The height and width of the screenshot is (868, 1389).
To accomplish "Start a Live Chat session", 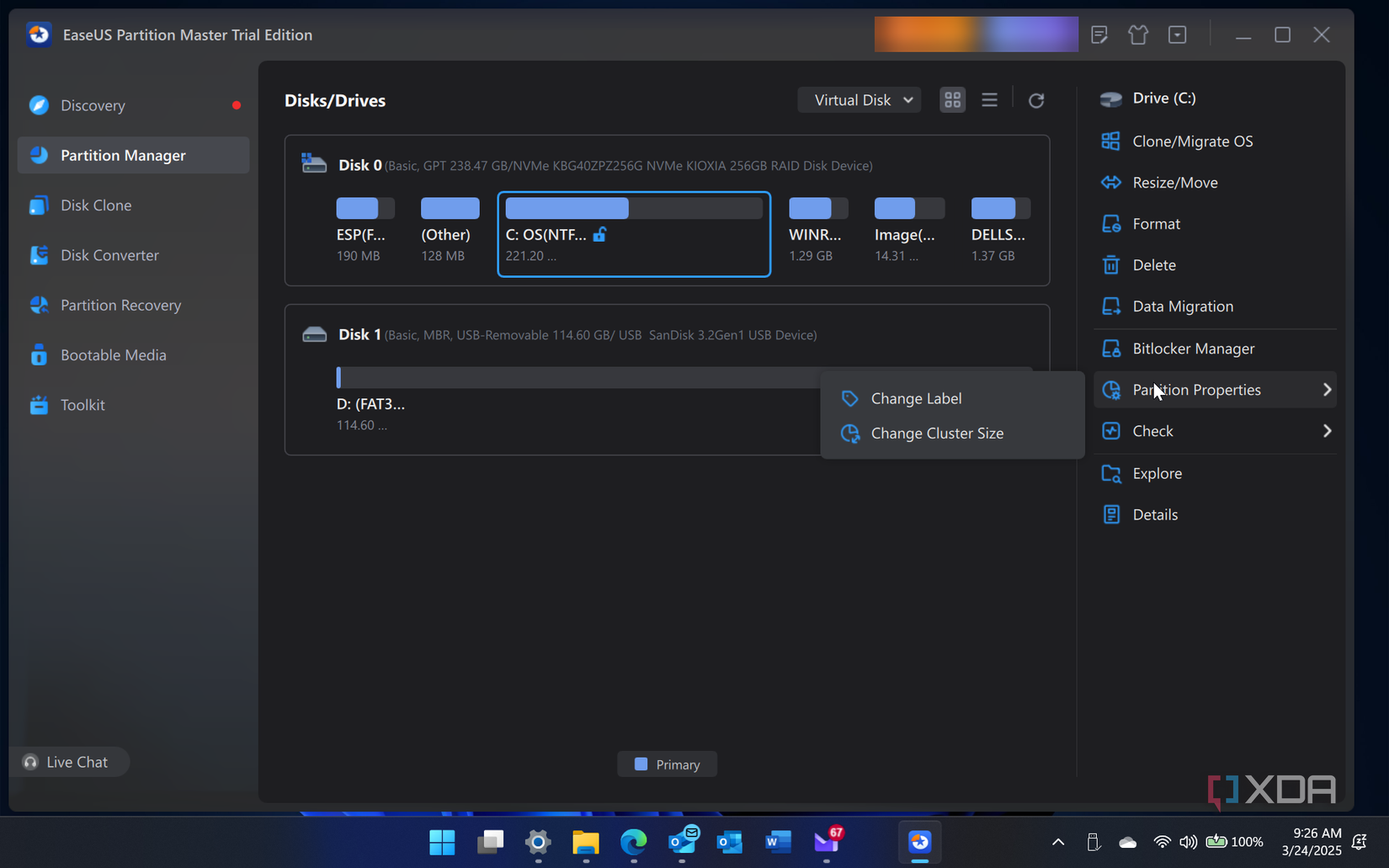I will click(x=70, y=761).
